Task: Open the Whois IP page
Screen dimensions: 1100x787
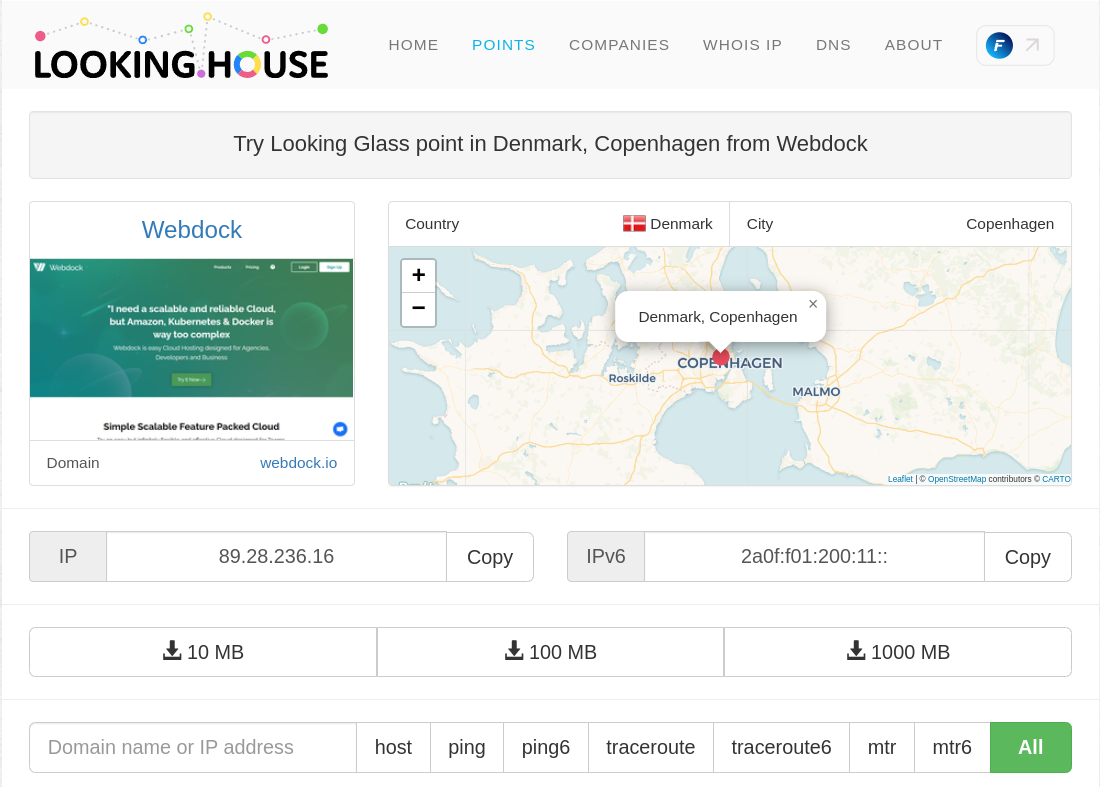Action: 742,45
